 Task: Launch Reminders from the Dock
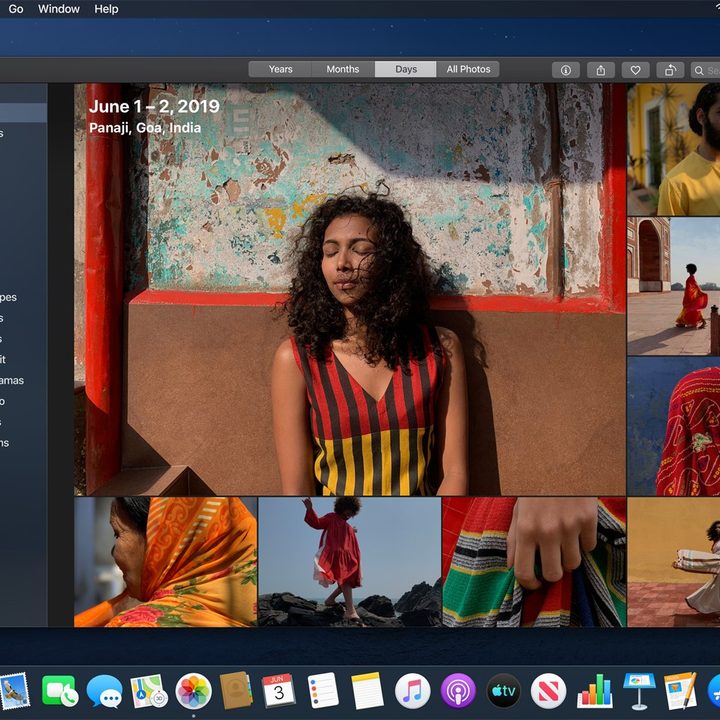coord(323,691)
